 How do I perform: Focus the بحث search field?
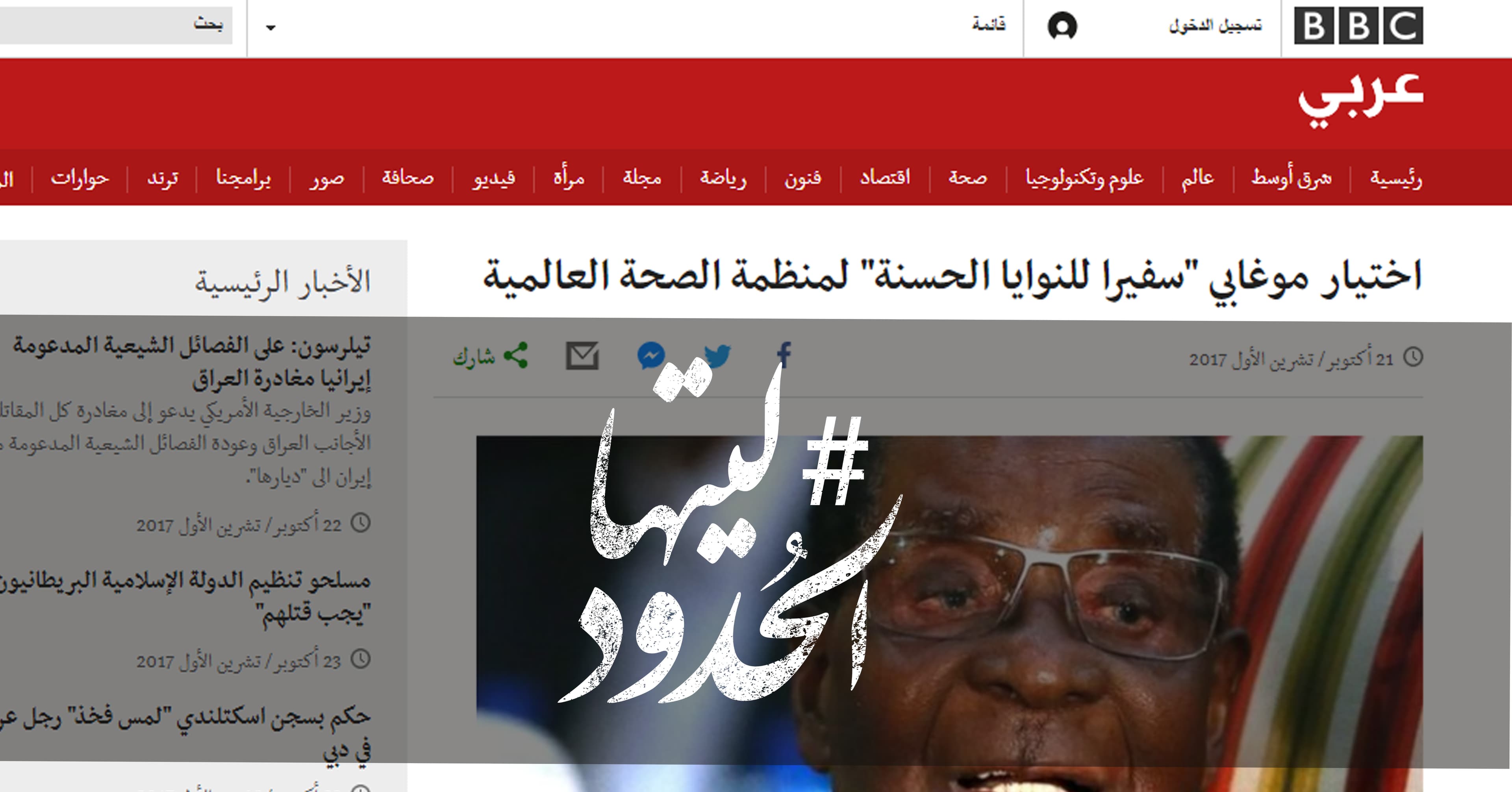click(116, 25)
